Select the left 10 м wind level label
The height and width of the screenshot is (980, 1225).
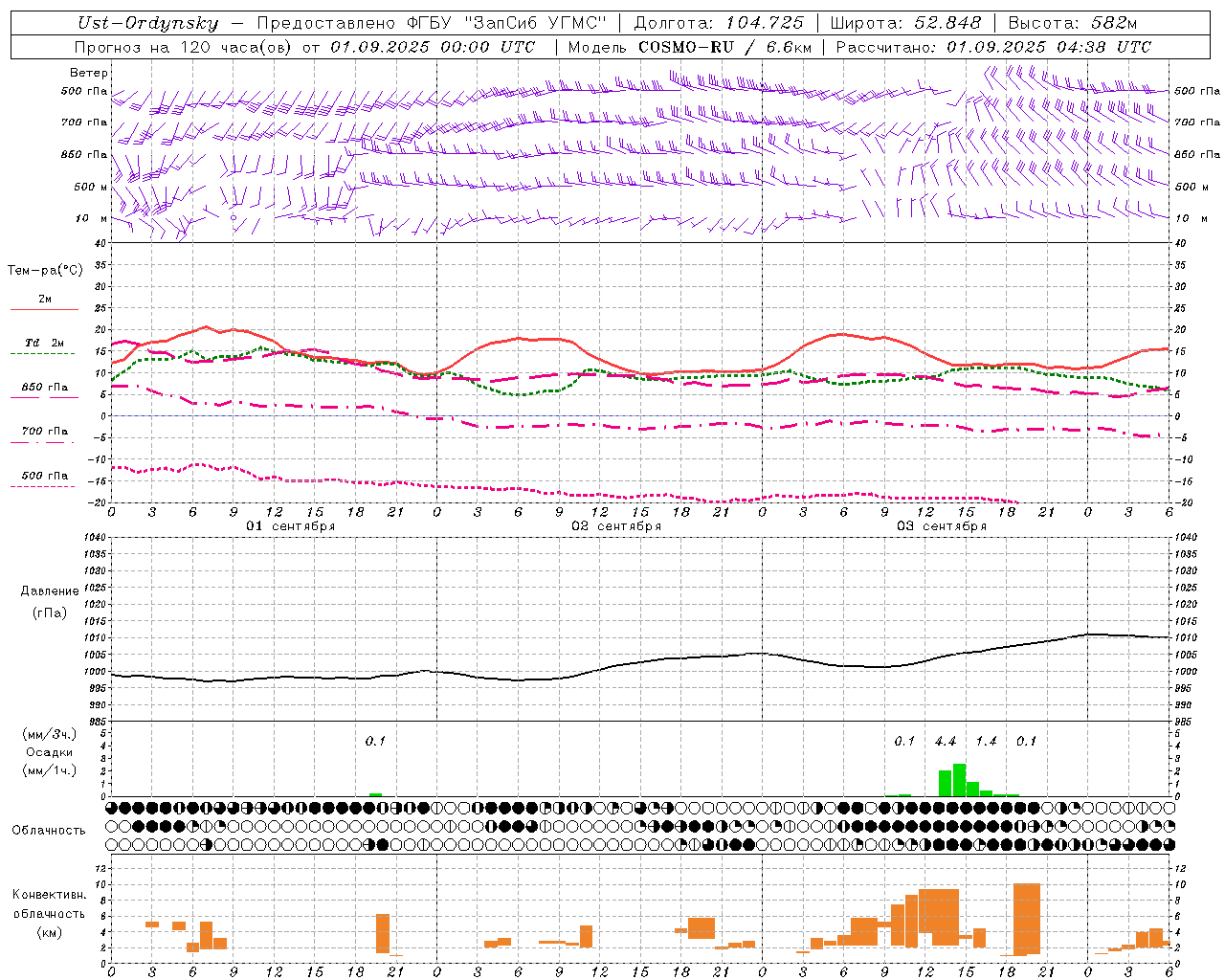coord(92,218)
